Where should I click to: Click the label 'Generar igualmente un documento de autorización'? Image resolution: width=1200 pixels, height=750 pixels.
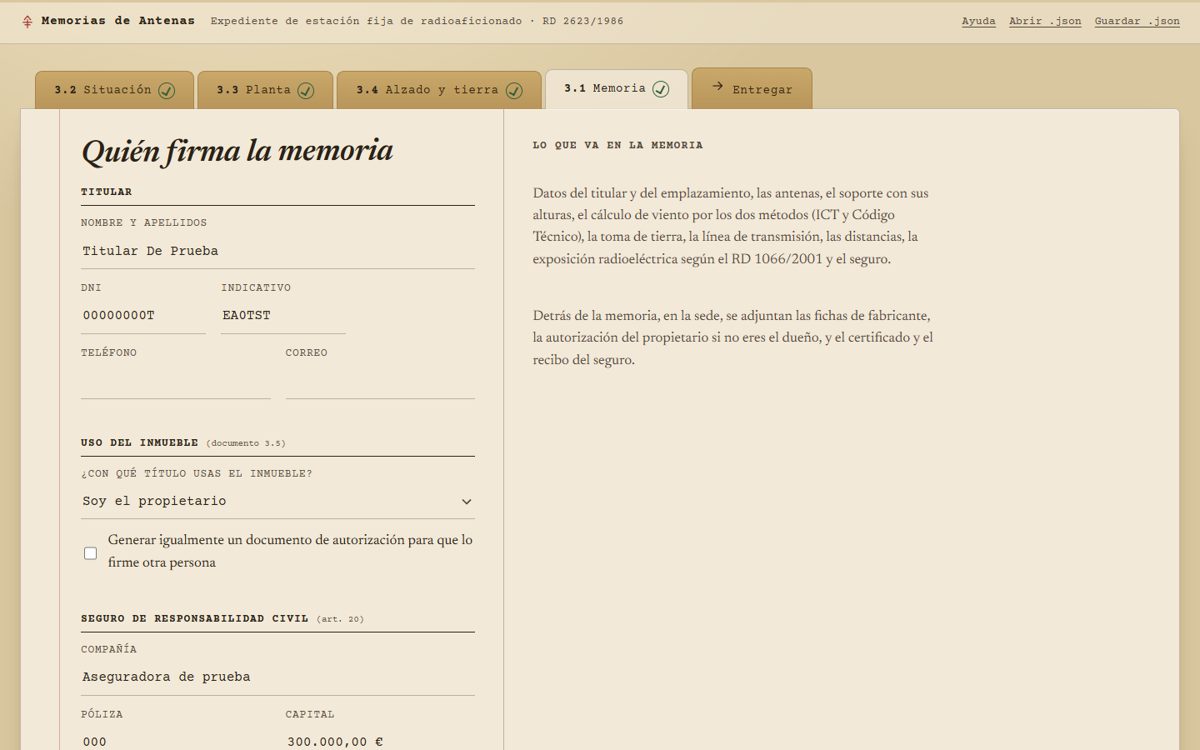point(290,551)
